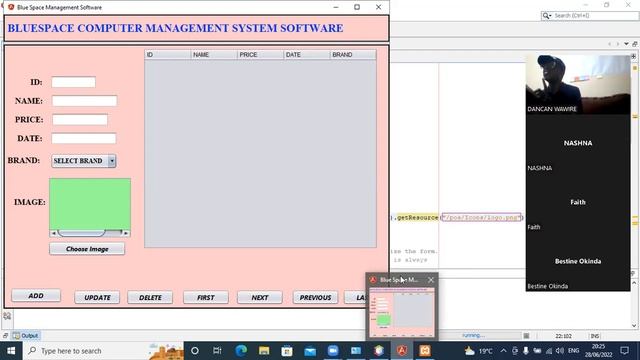Click the UPDATE button
The width and height of the screenshot is (640, 360).
tap(97, 298)
